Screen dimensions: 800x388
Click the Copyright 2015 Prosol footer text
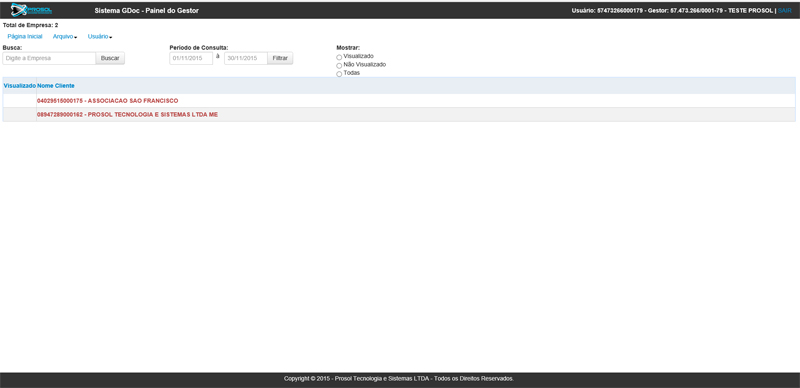point(399,379)
